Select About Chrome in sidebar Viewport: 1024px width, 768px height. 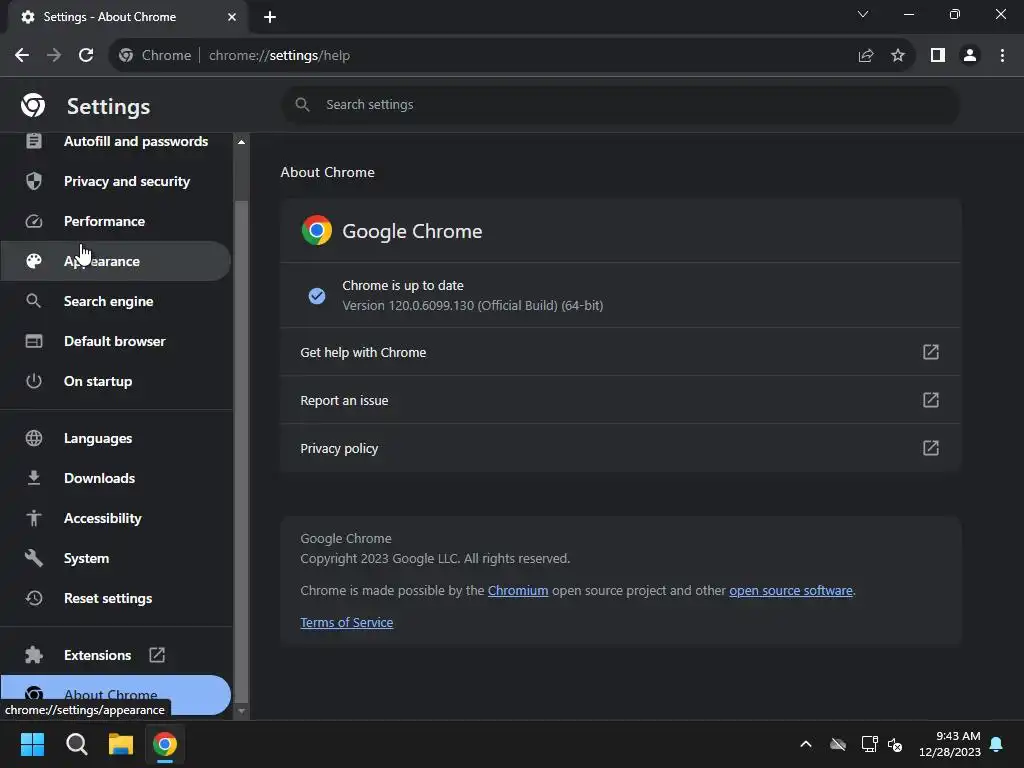[116, 695]
